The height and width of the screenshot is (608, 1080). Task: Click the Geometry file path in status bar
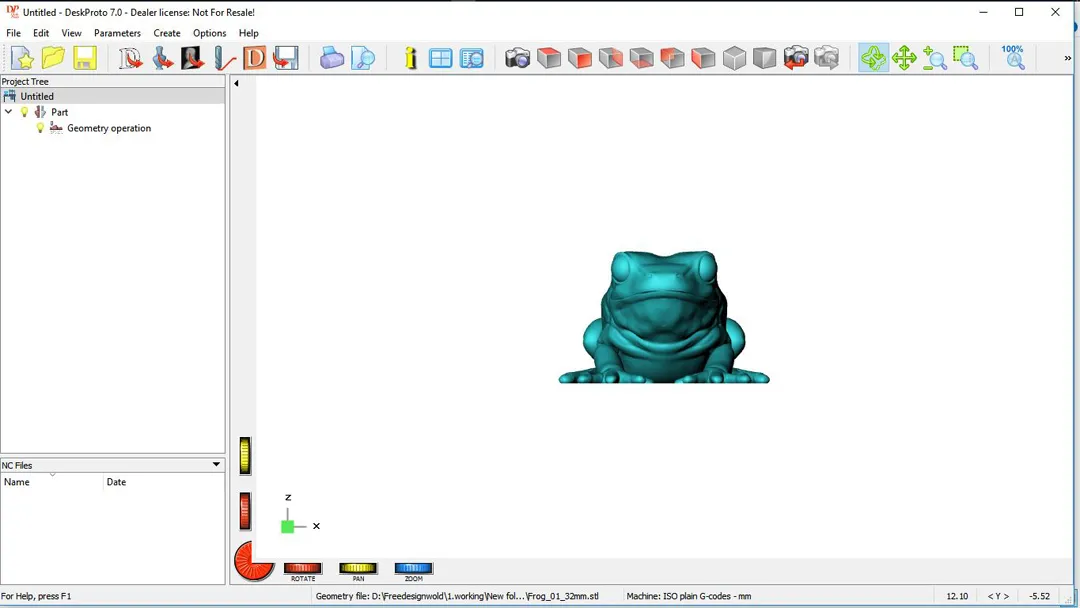click(x=457, y=596)
